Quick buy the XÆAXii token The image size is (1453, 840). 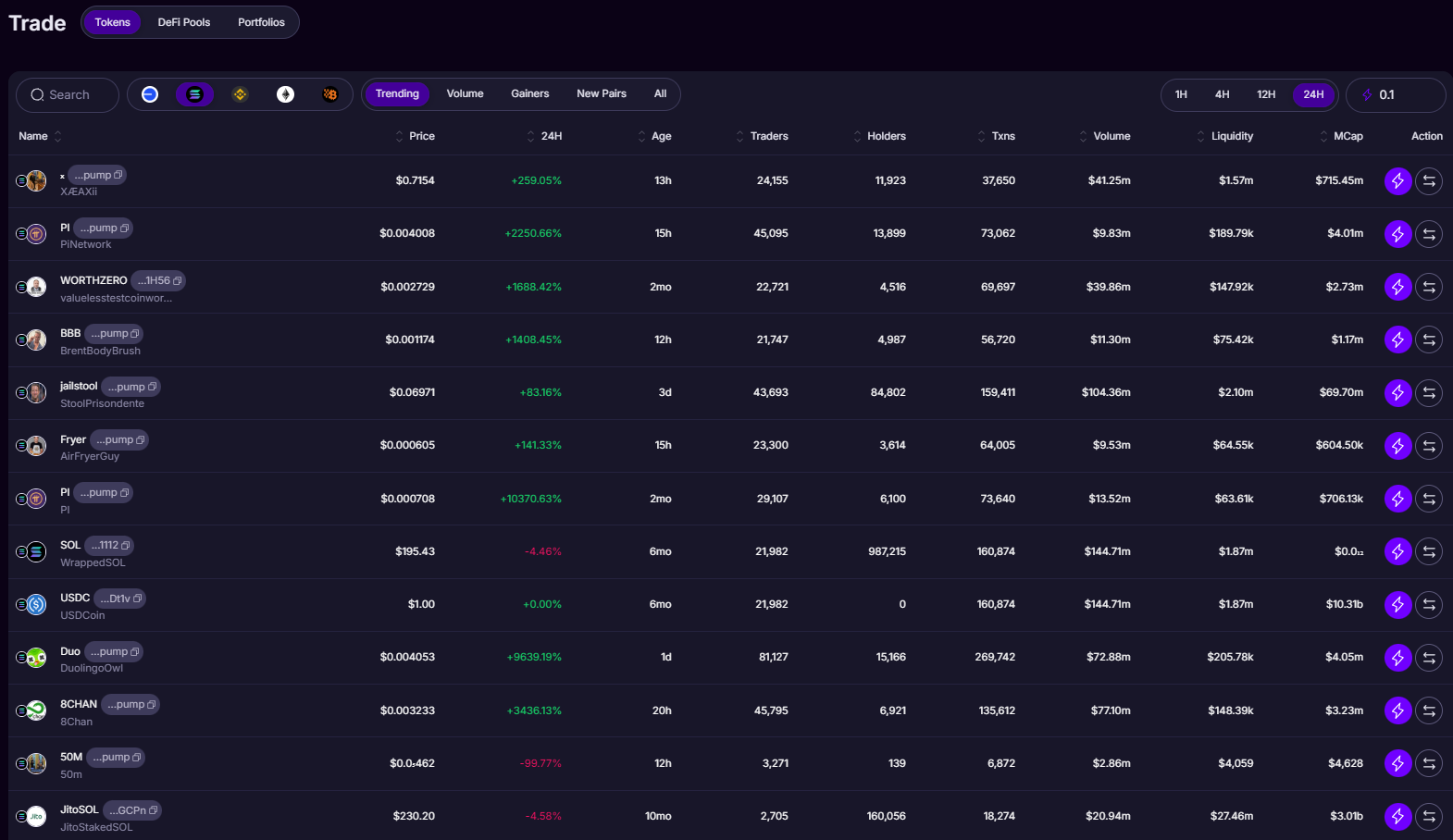click(1397, 181)
